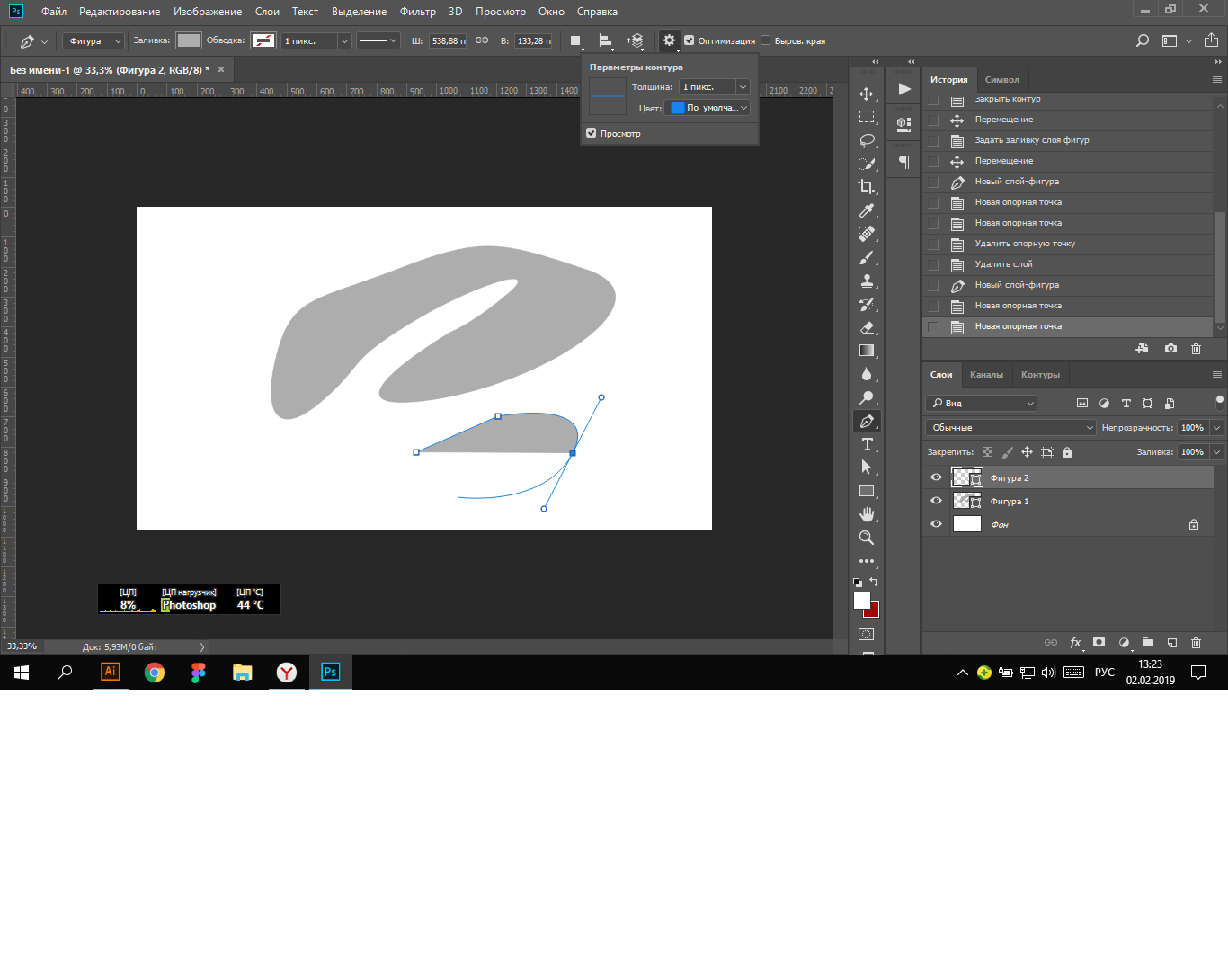Create a new layer icon
The height and width of the screenshot is (980, 1228).
coord(1172,643)
